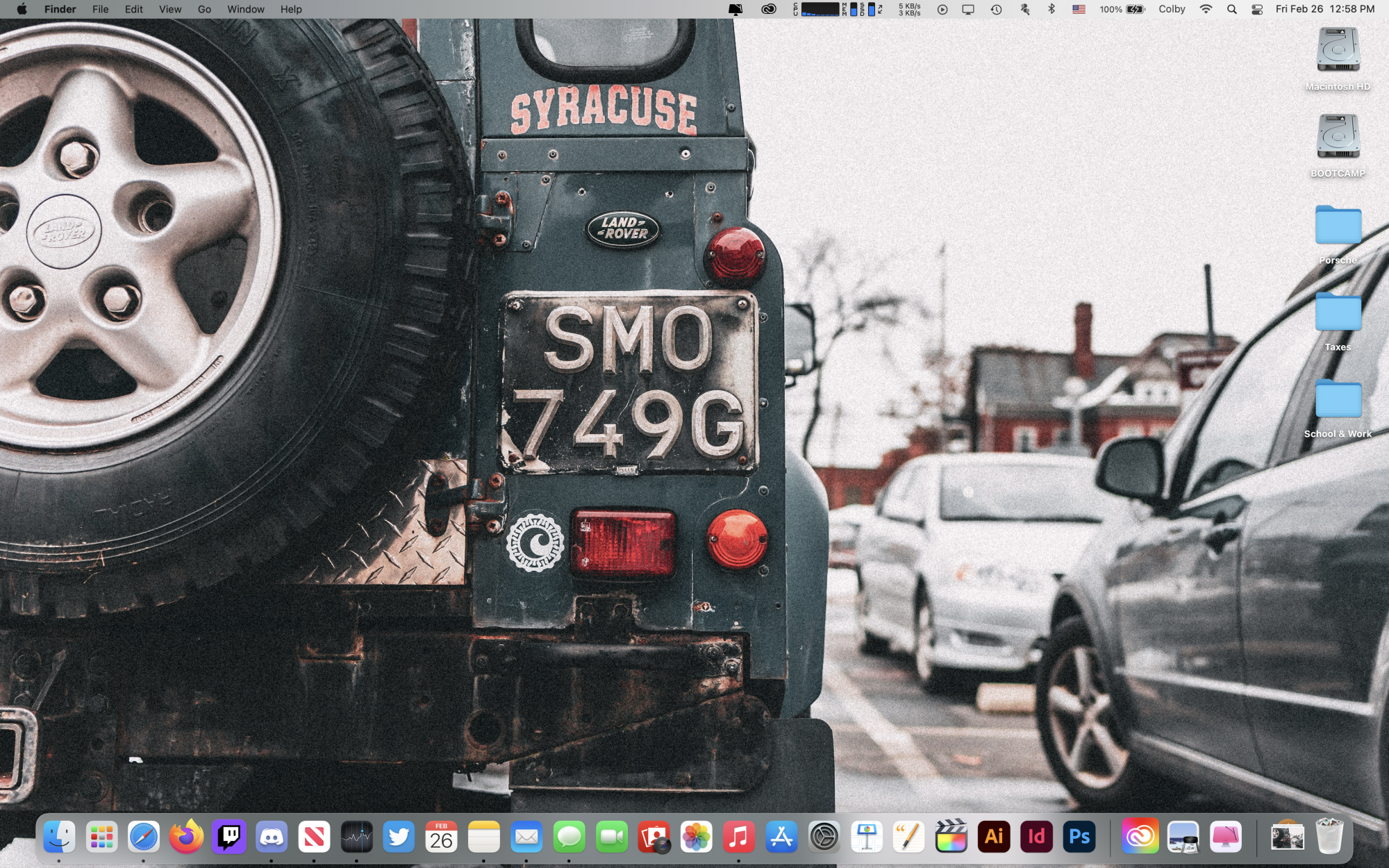
Task: Open Apple News from the Dock
Action: point(314,837)
